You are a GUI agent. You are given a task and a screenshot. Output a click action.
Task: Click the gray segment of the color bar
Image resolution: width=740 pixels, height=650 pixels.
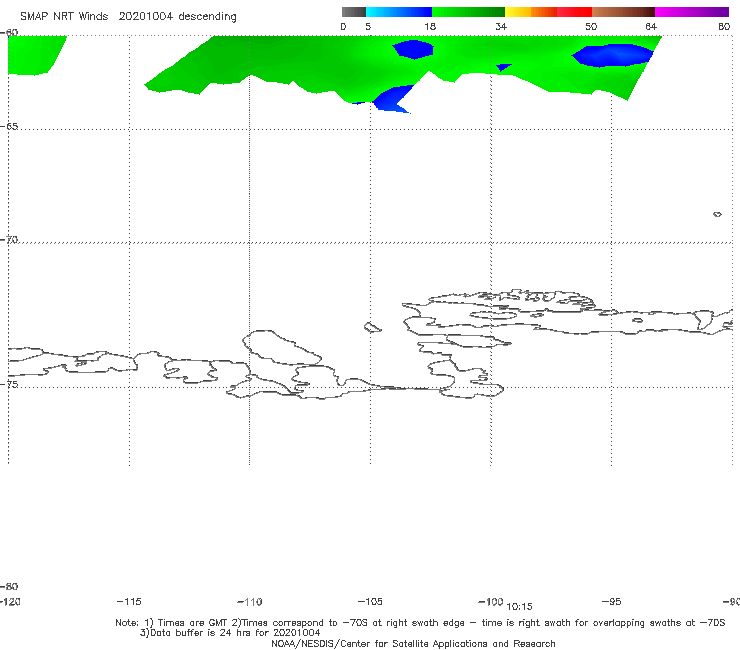point(353,12)
